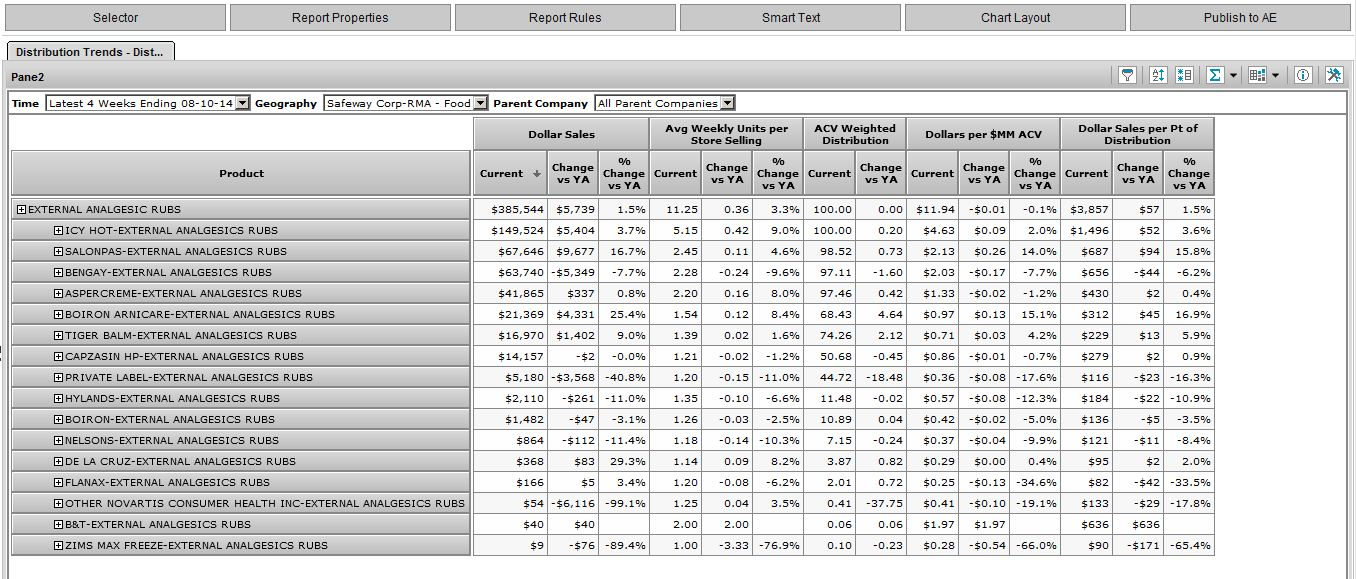Click the row grouping list icon
1356x579 pixels.
point(1185,76)
